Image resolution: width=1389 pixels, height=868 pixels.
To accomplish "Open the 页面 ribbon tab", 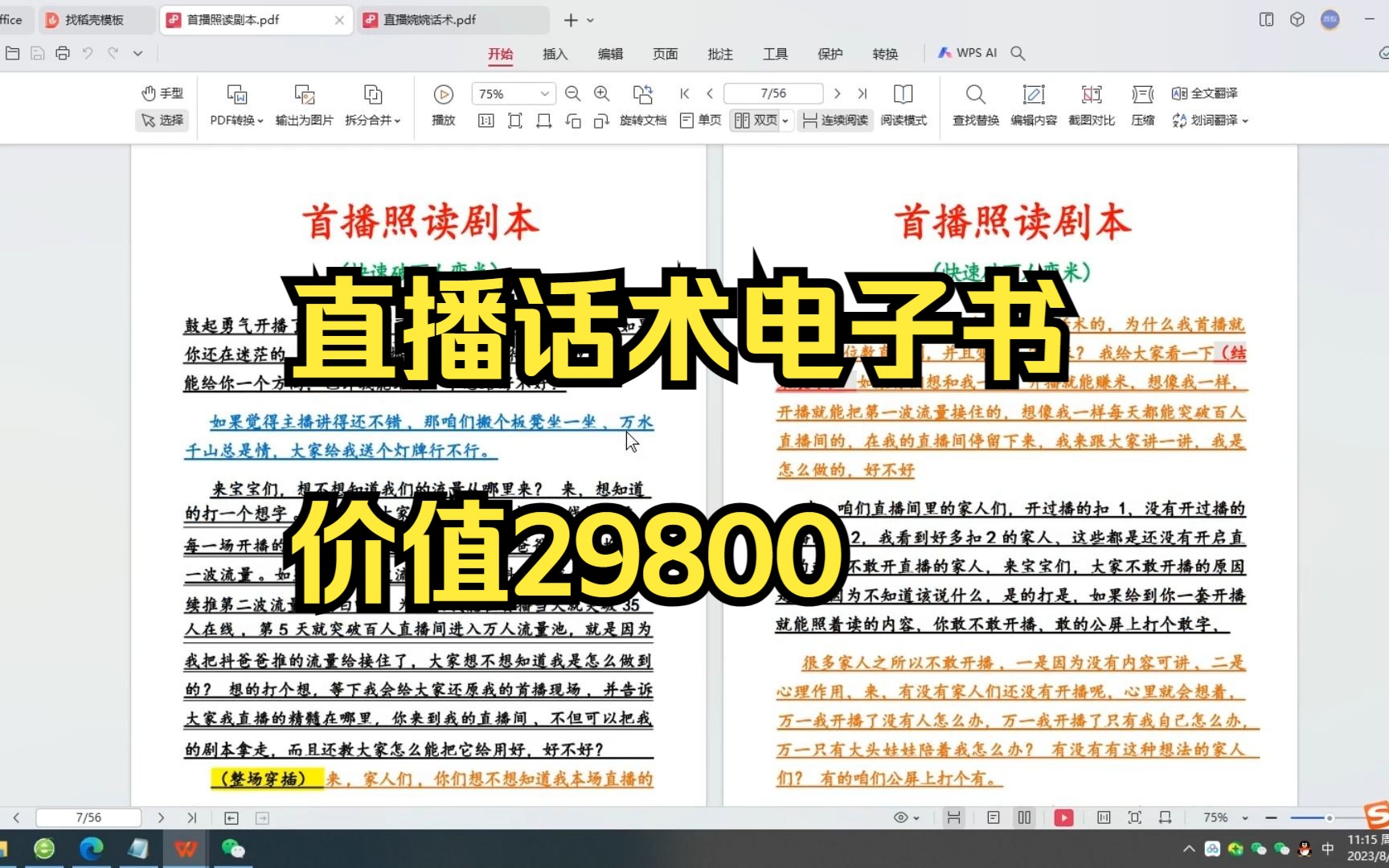I will pyautogui.click(x=665, y=54).
